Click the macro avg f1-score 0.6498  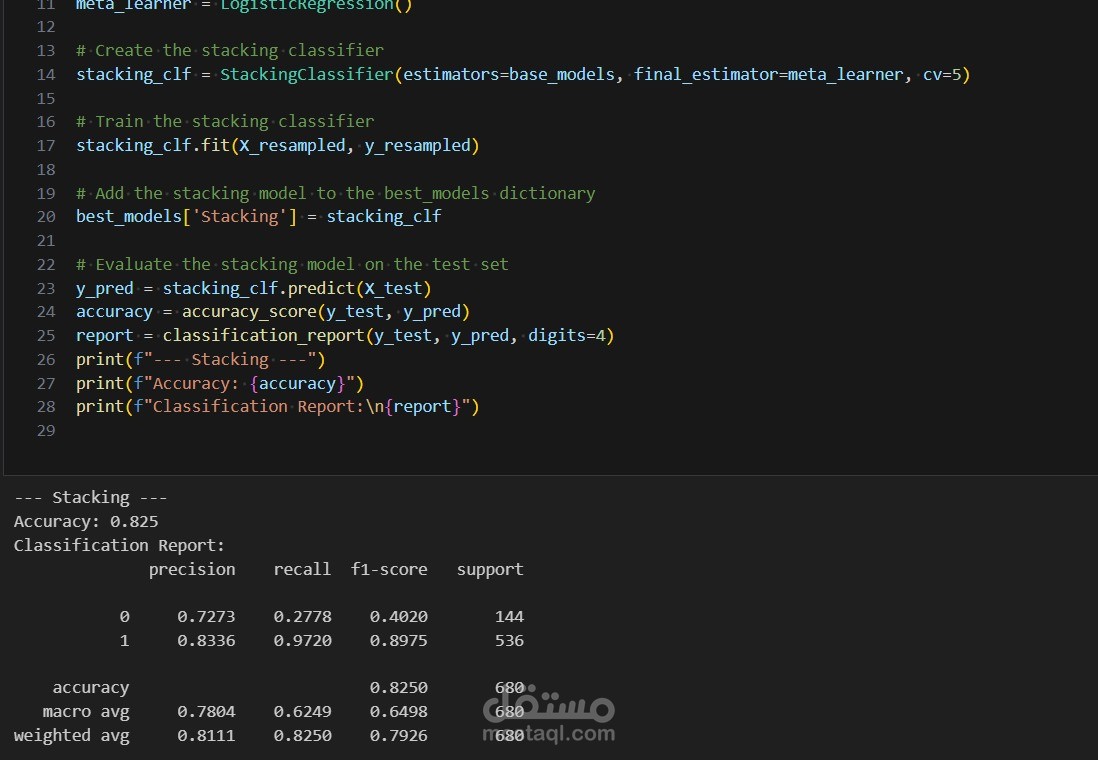coord(398,712)
